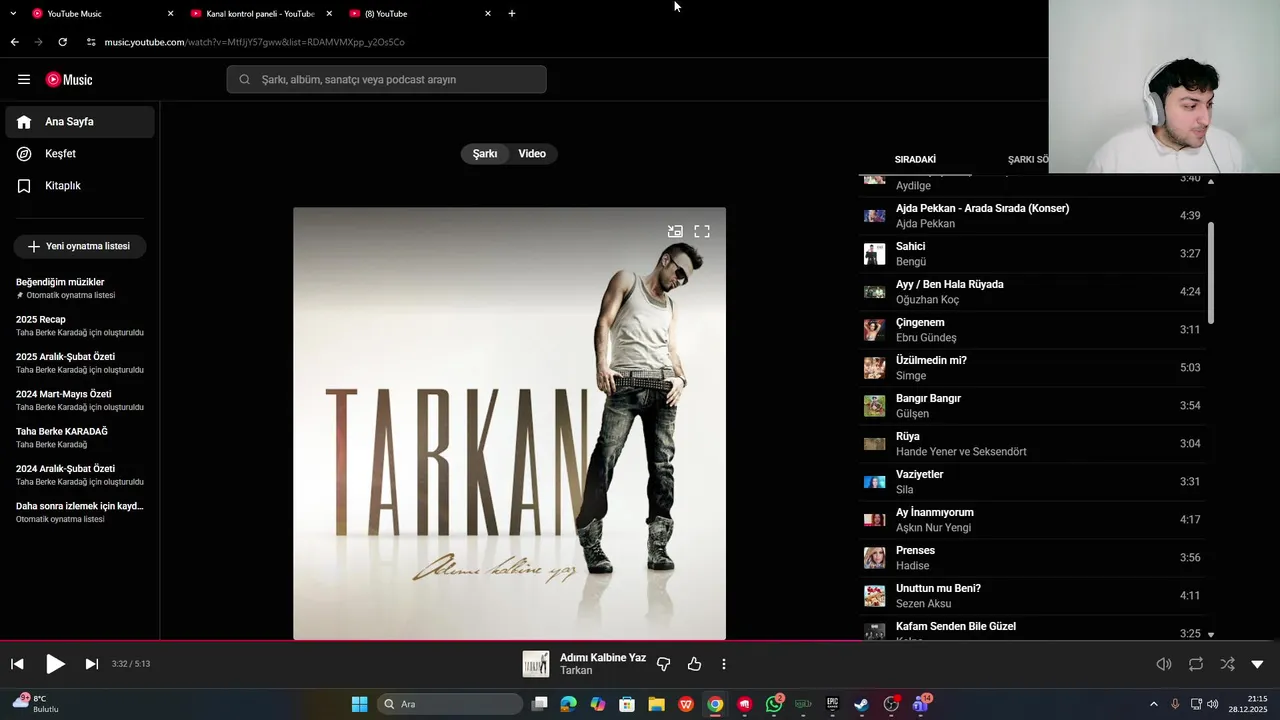Viewport: 1280px width, 720px height.
Task: Play Sahici by Bengü from queue
Action: point(1032,254)
